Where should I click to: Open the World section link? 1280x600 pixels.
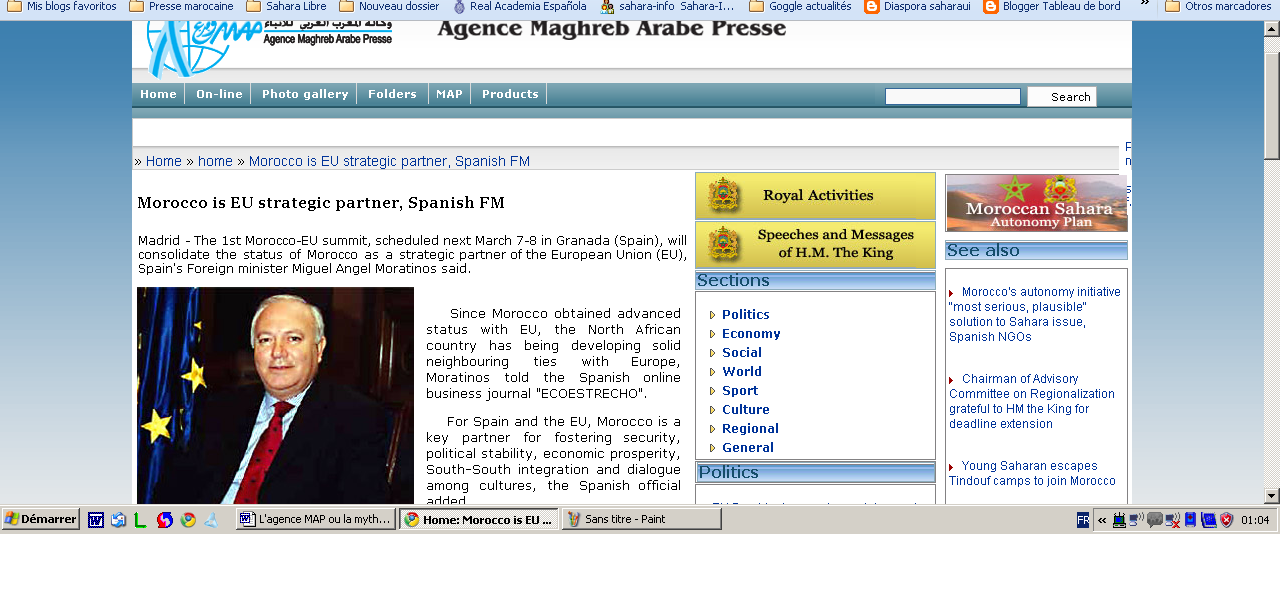[x=742, y=371]
